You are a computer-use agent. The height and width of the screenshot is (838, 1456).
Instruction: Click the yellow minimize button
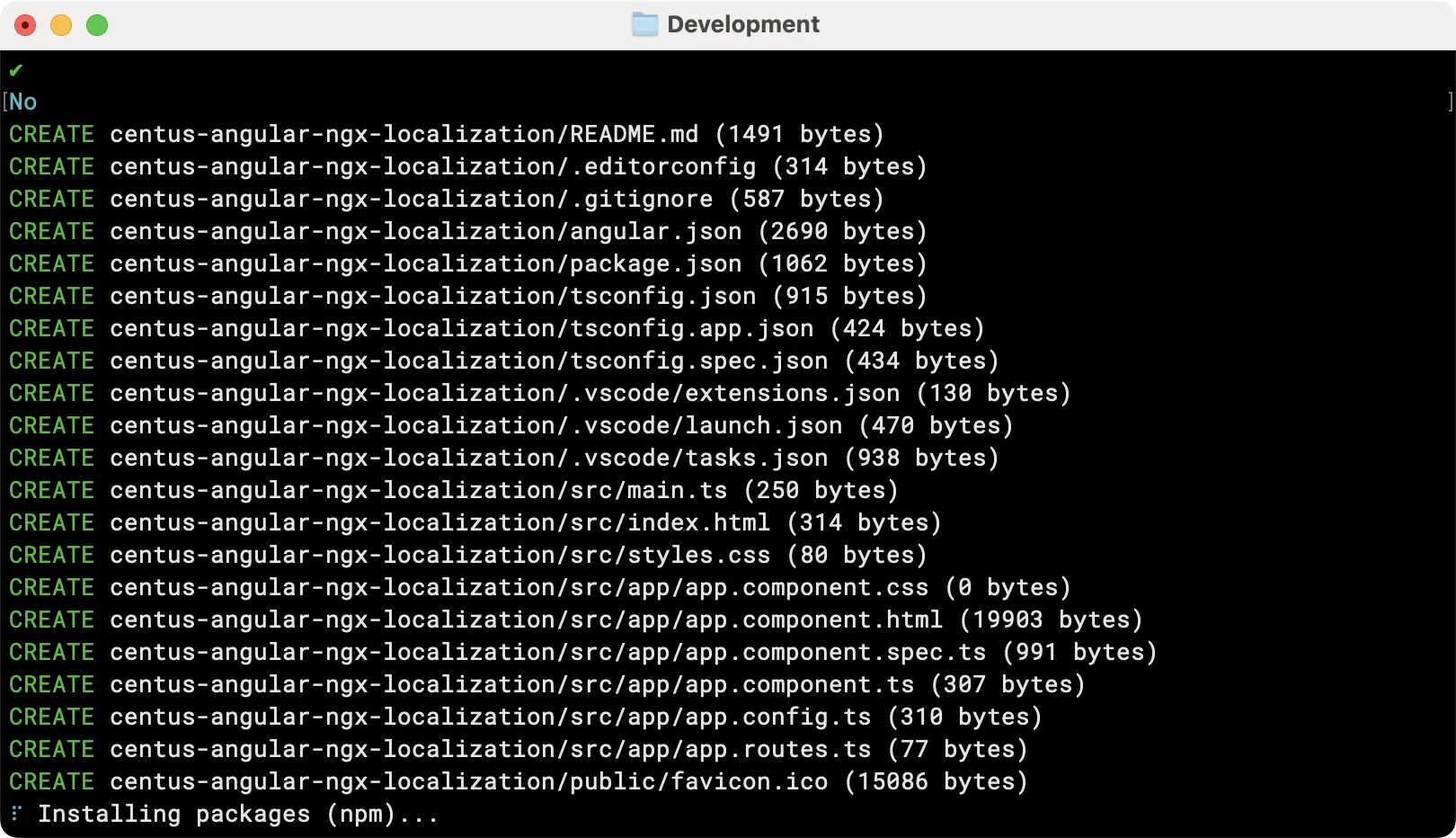click(x=60, y=25)
